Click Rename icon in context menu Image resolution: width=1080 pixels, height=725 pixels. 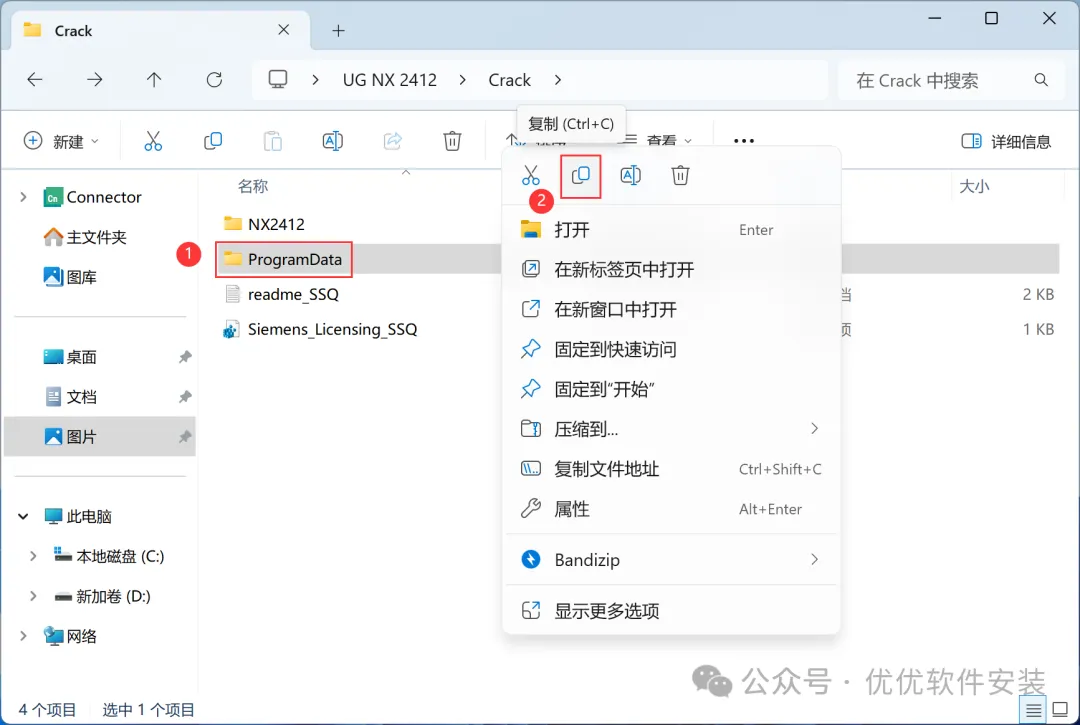pyautogui.click(x=630, y=176)
